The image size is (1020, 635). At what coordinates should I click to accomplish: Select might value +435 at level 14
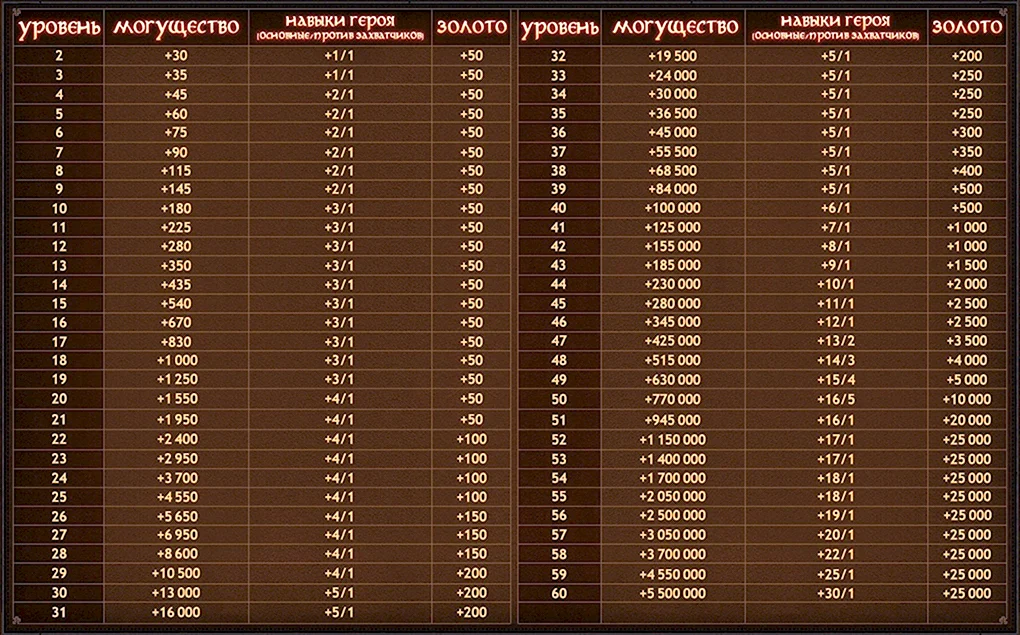(176, 284)
